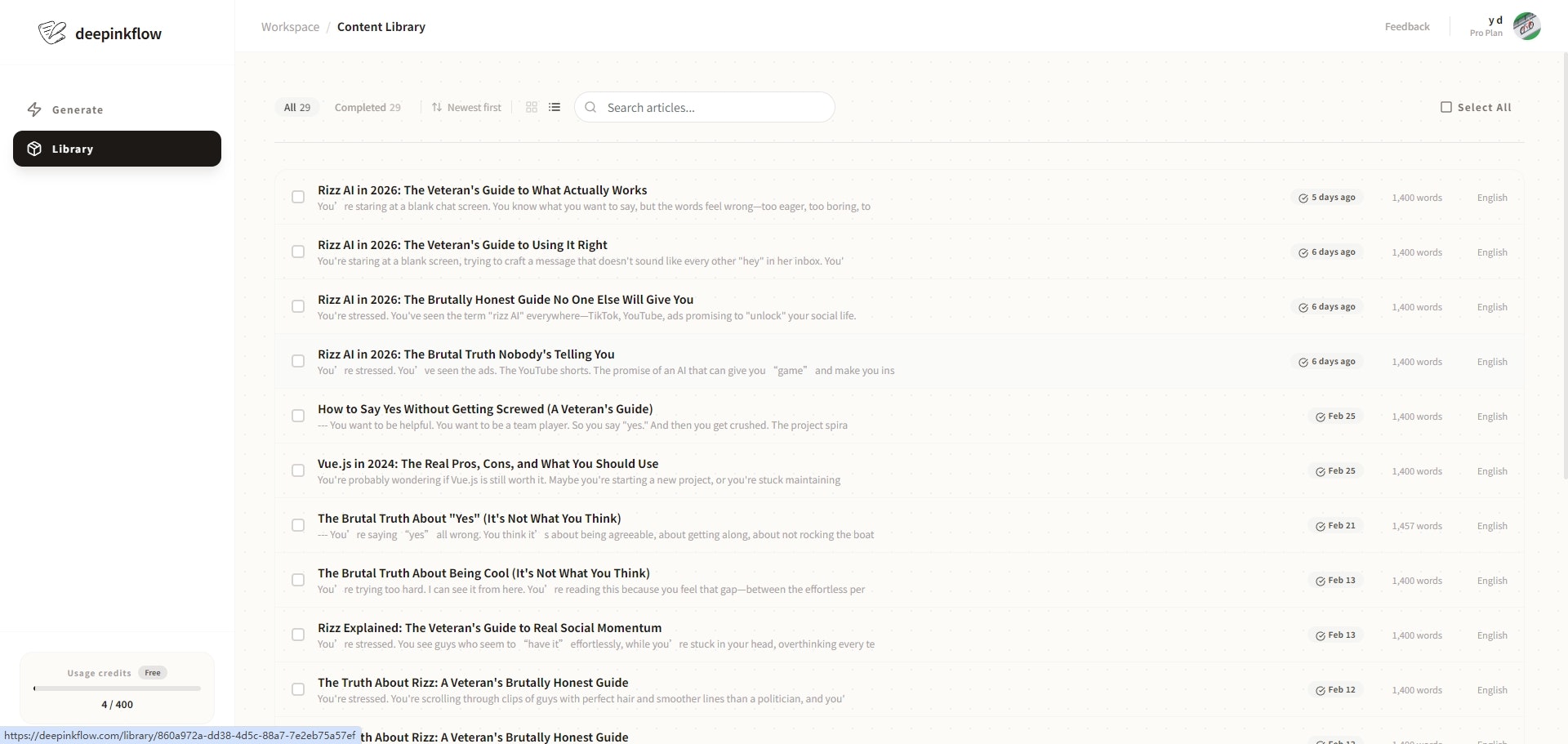Check the Vue.js in 2024 article checkbox
The image size is (1568, 744).
298,470
